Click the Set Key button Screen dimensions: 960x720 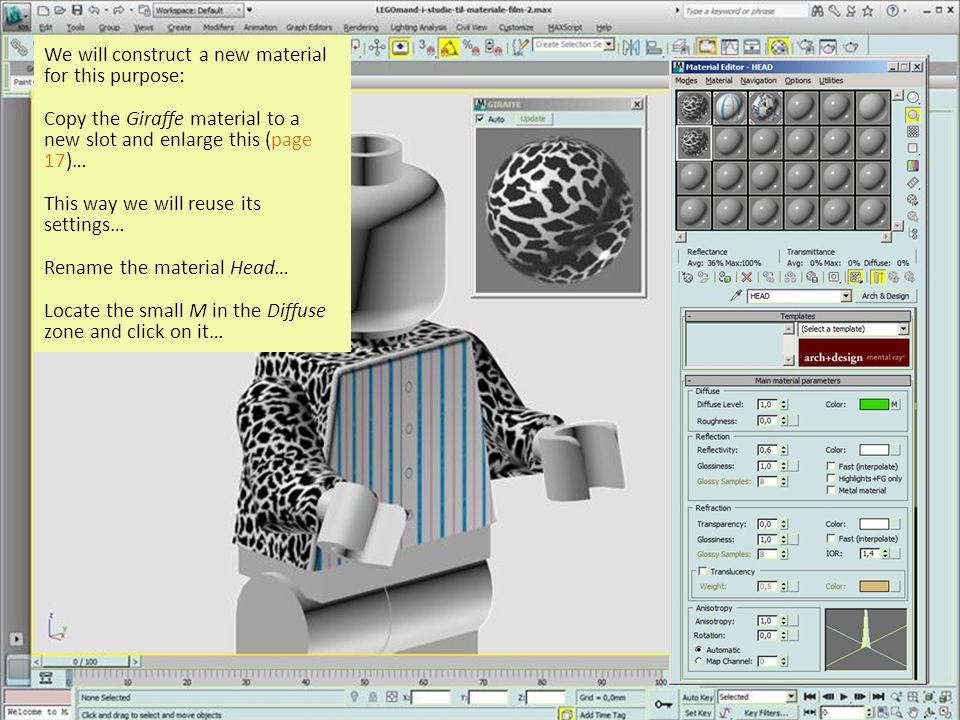(697, 713)
